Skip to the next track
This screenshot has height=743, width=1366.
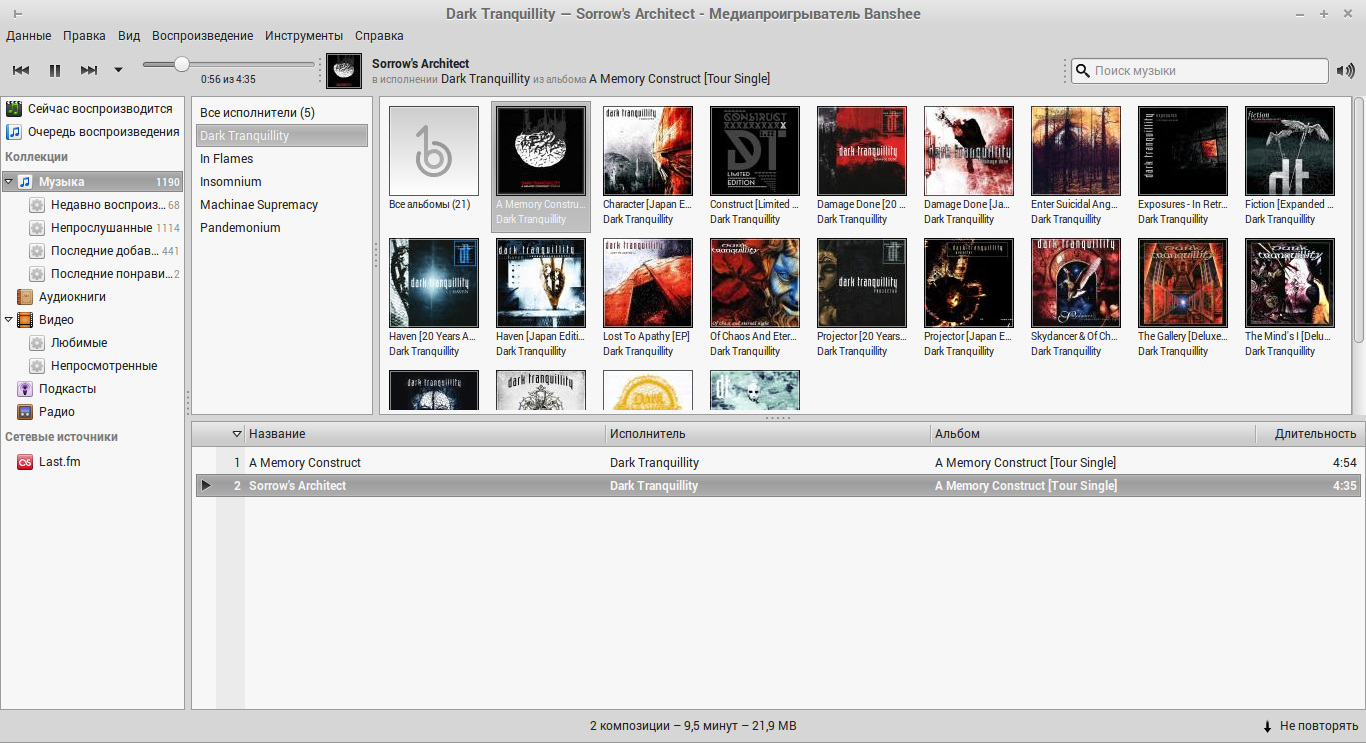pos(89,70)
